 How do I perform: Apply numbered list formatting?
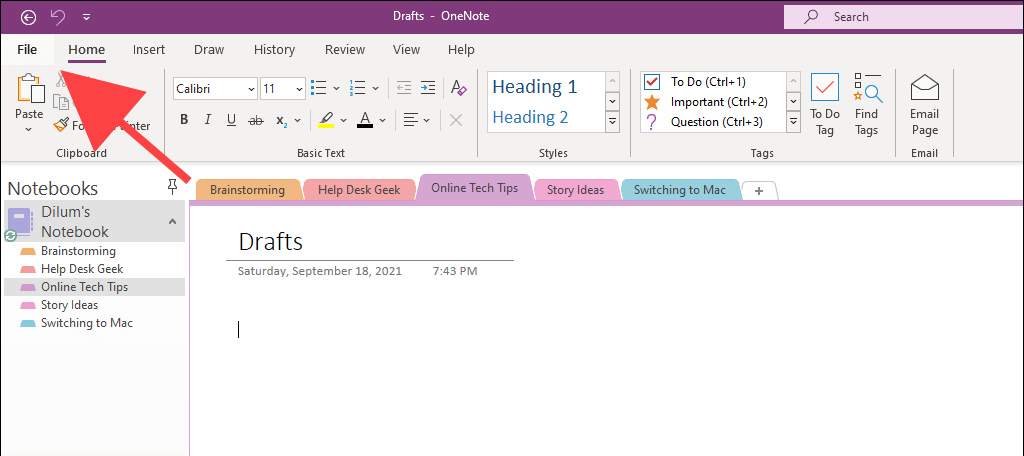click(357, 88)
